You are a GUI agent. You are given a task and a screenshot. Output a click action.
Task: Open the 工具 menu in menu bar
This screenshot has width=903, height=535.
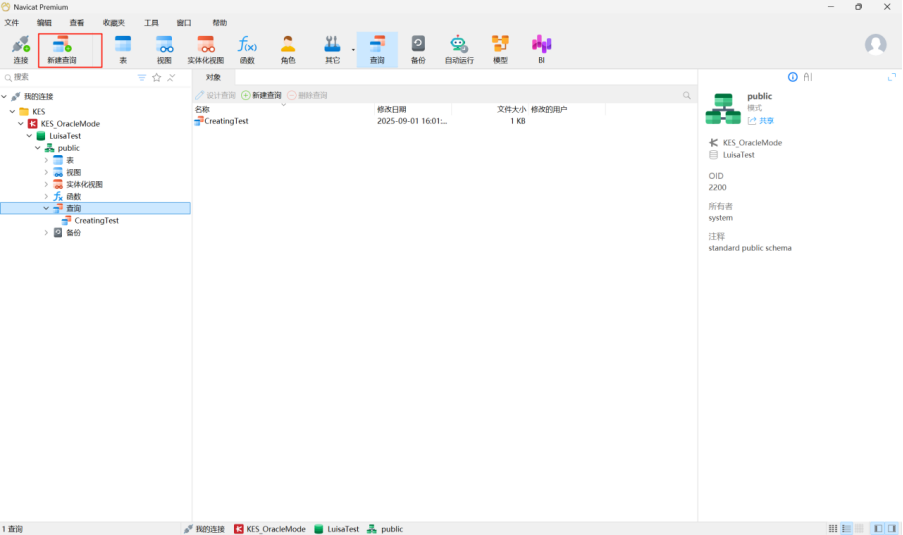click(x=151, y=22)
